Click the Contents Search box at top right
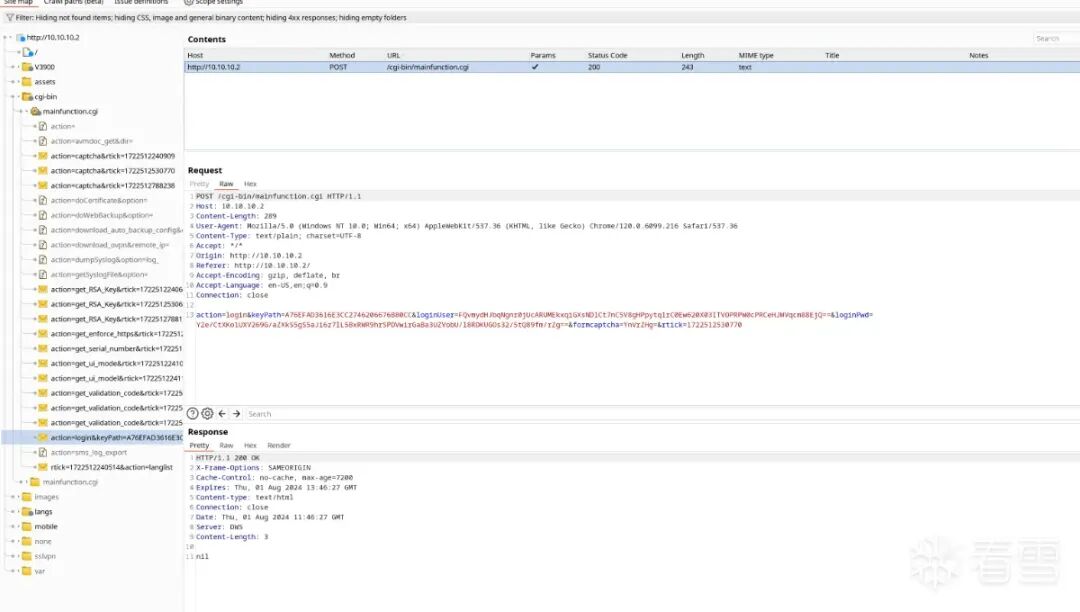 click(1056, 39)
